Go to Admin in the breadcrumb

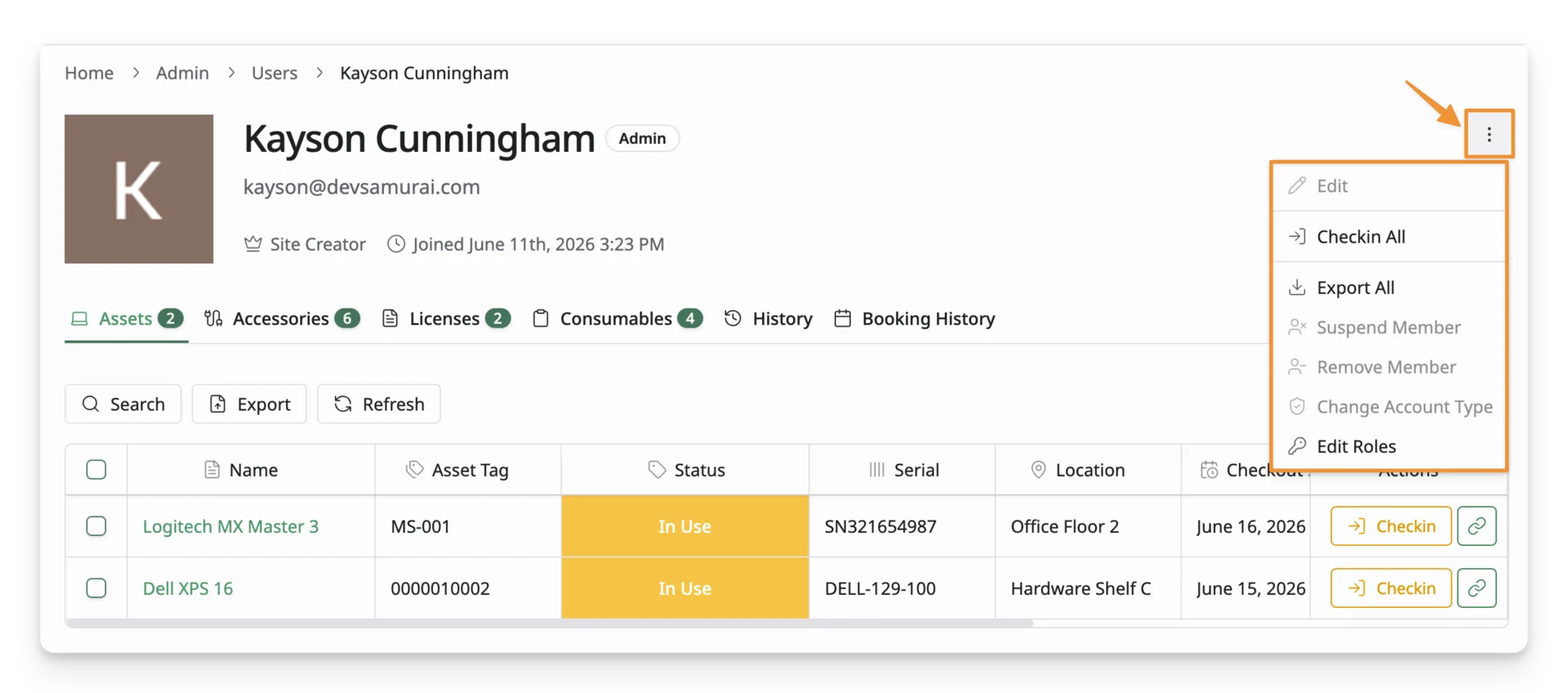click(x=182, y=73)
